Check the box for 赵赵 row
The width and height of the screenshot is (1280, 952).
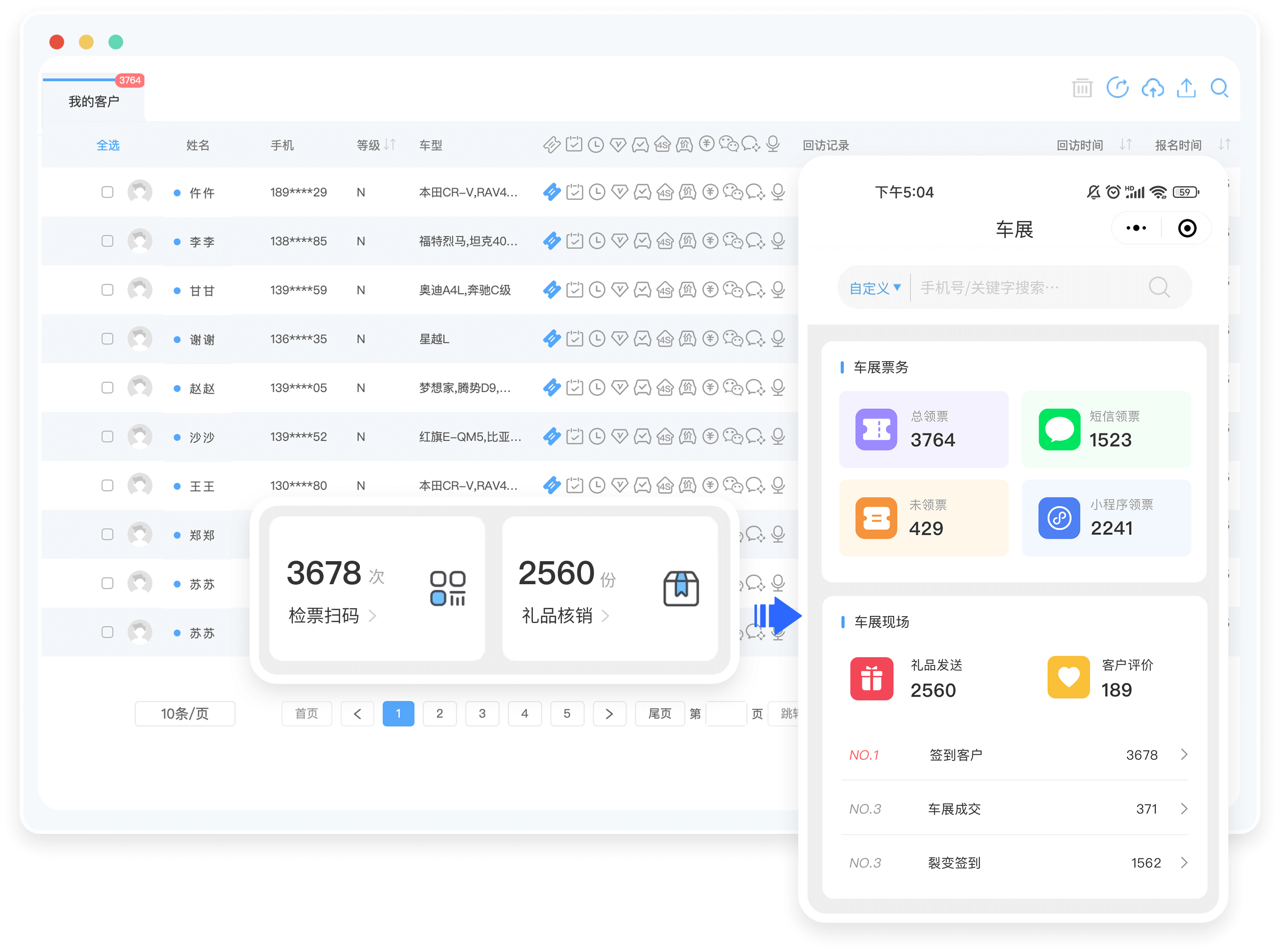point(107,388)
